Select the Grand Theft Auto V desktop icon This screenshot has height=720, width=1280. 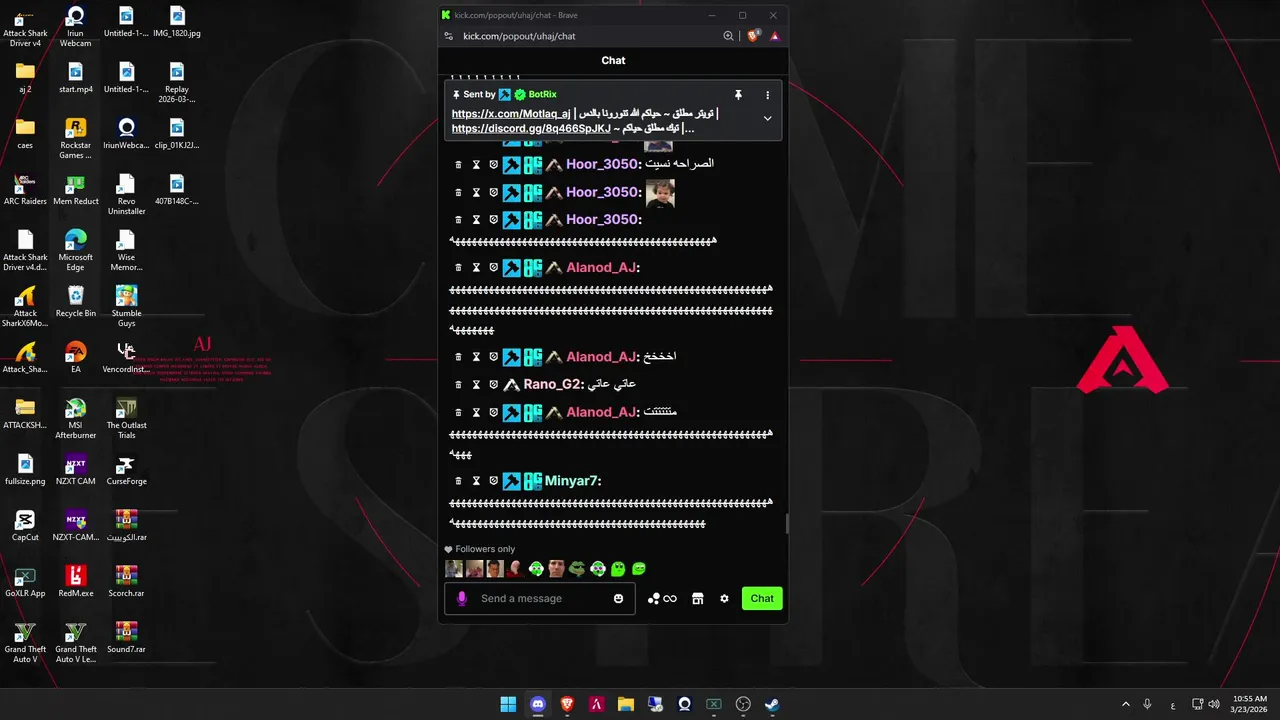pyautogui.click(x=25, y=642)
